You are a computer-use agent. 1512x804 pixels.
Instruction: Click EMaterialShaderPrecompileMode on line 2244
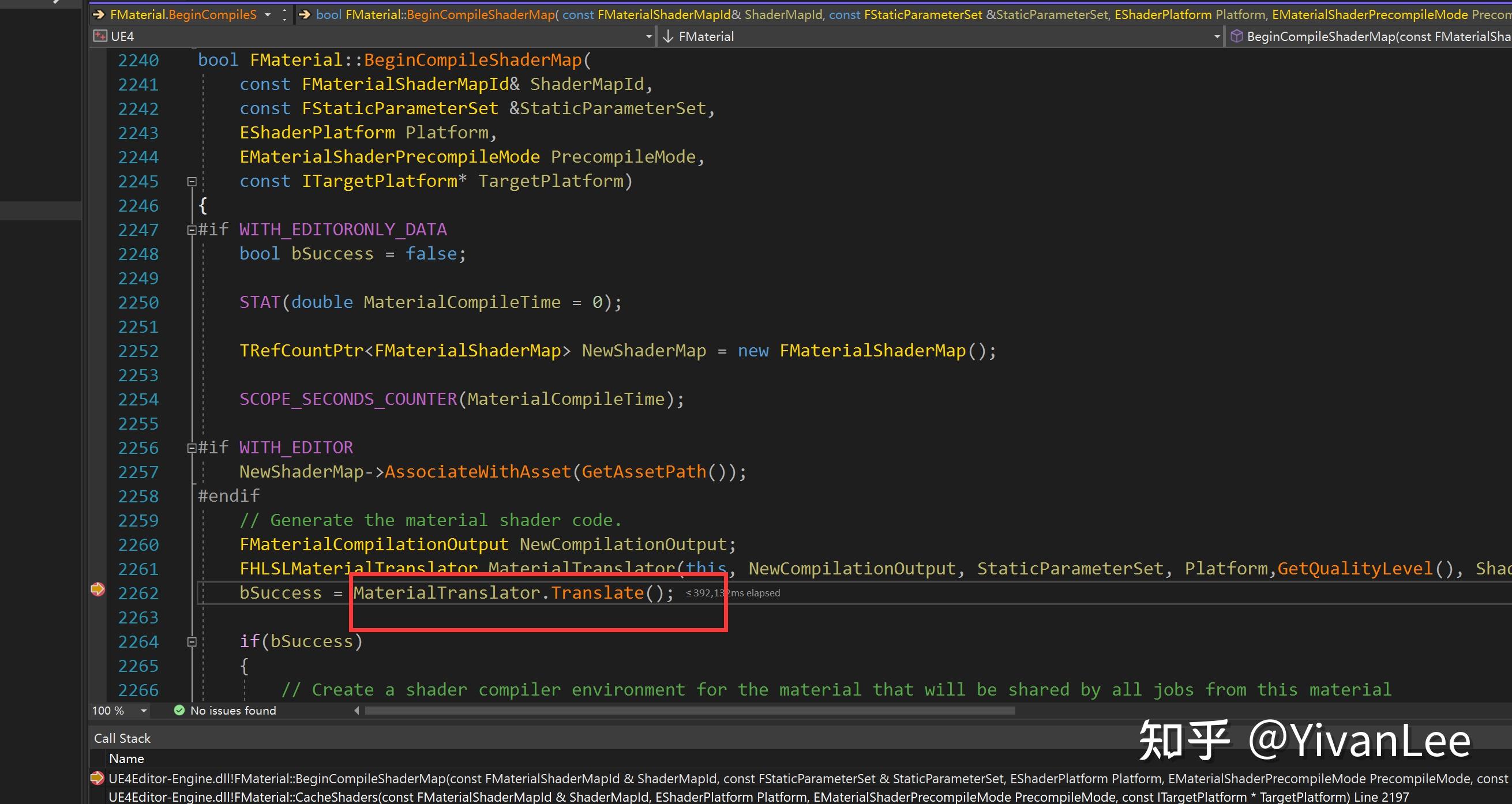point(390,157)
